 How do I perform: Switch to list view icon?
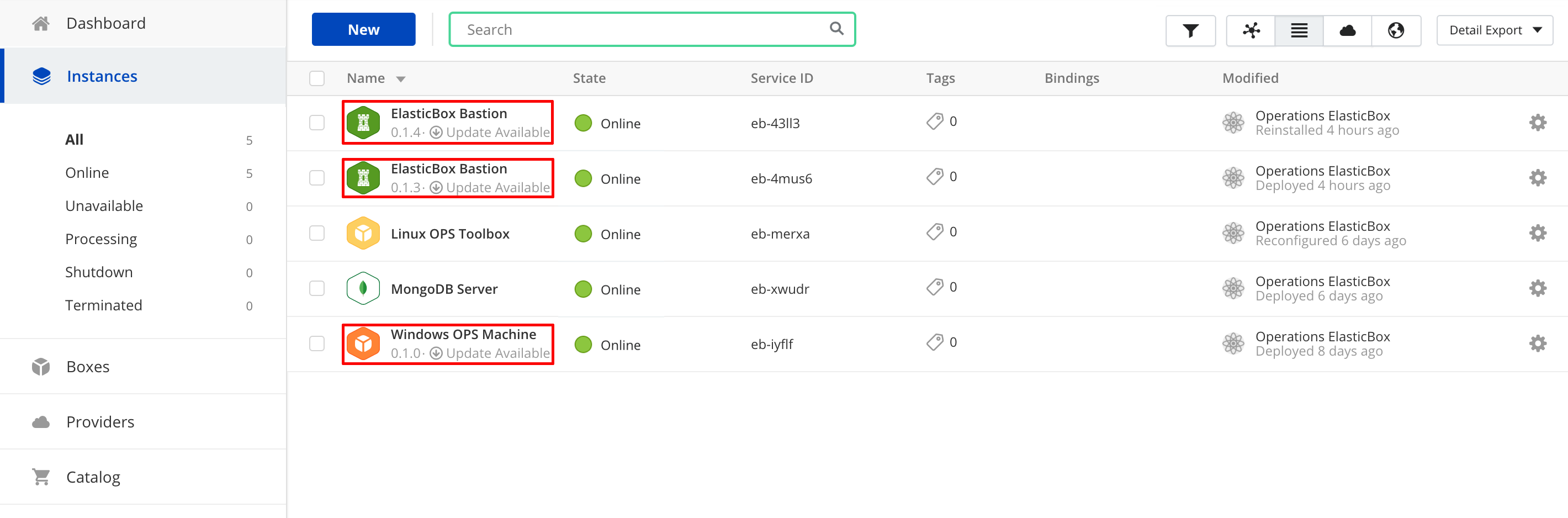coord(1299,30)
